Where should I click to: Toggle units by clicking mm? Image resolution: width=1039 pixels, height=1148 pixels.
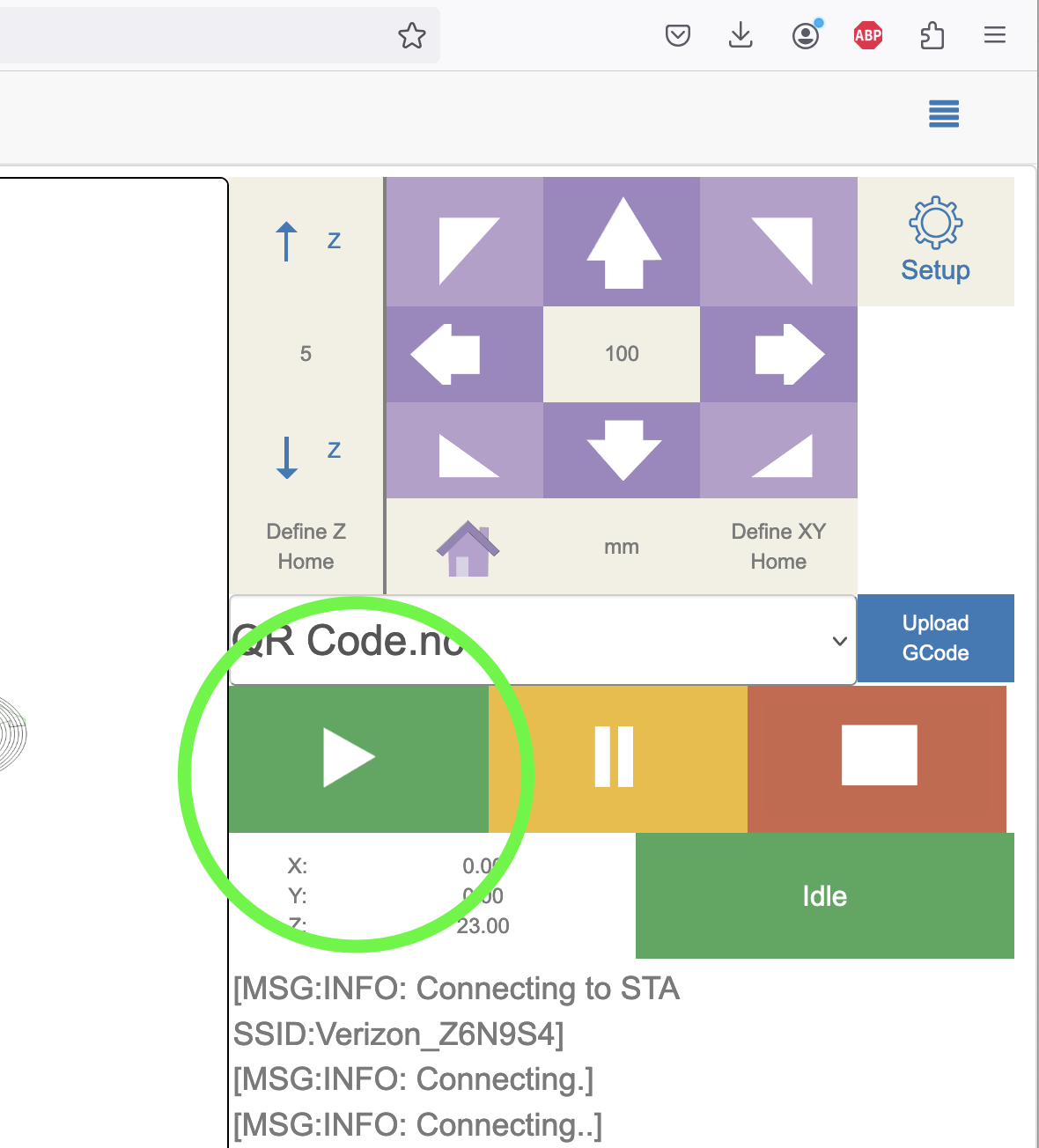click(622, 547)
